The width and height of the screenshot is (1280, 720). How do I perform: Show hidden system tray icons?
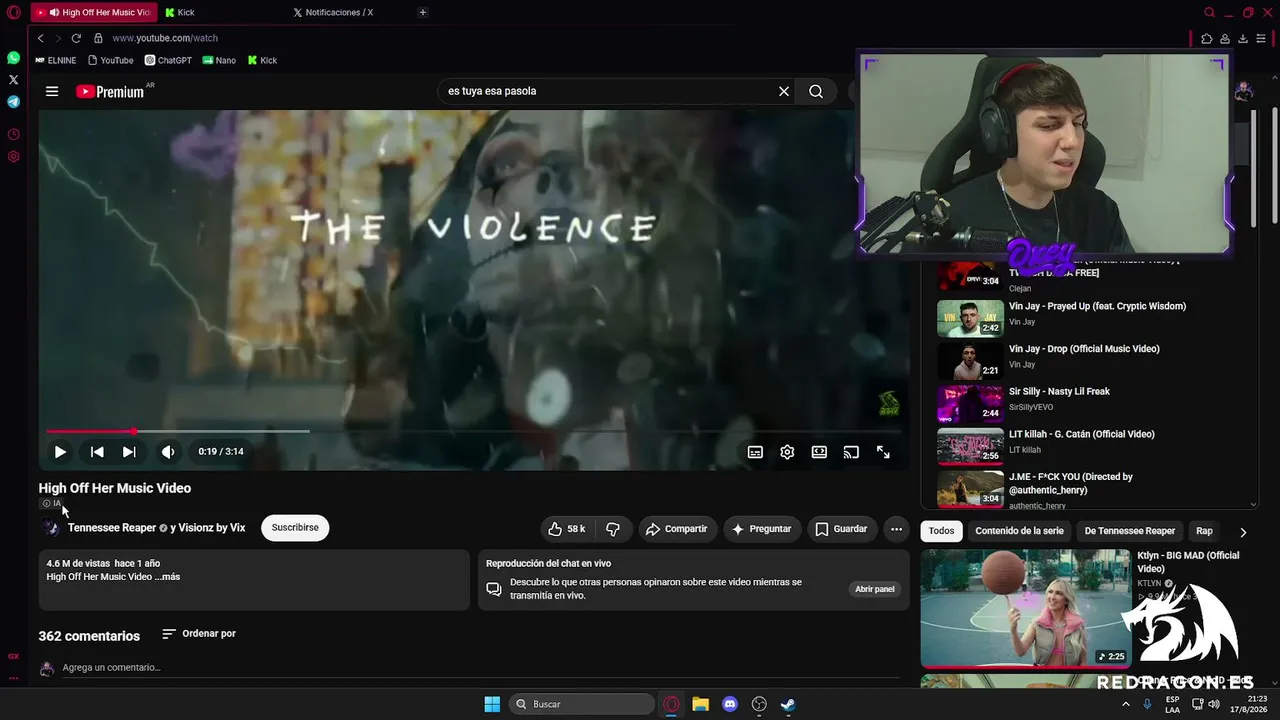click(1125, 704)
